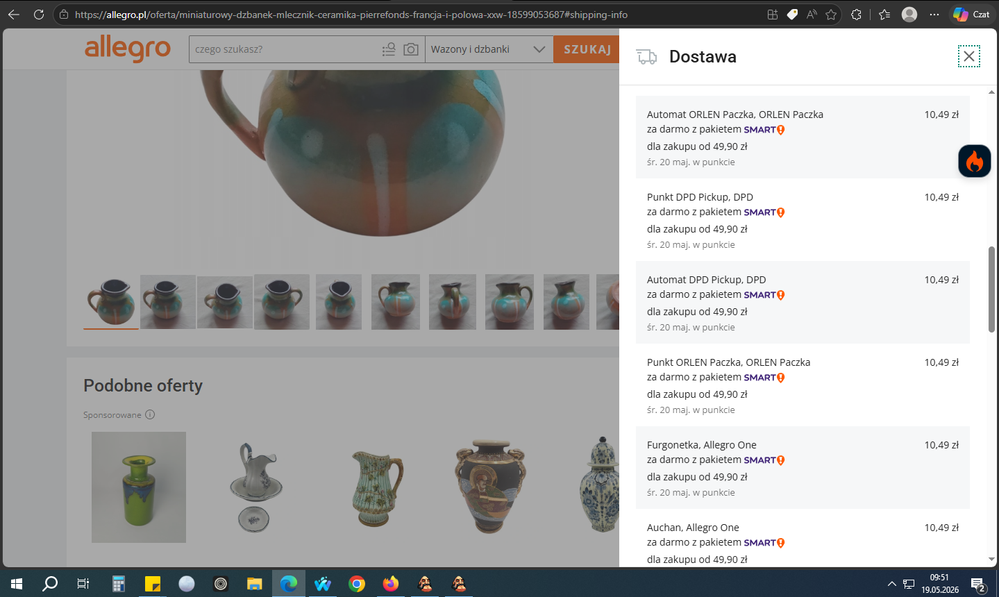Click the Allegro logo
This screenshot has width=999, height=597.
coord(127,48)
